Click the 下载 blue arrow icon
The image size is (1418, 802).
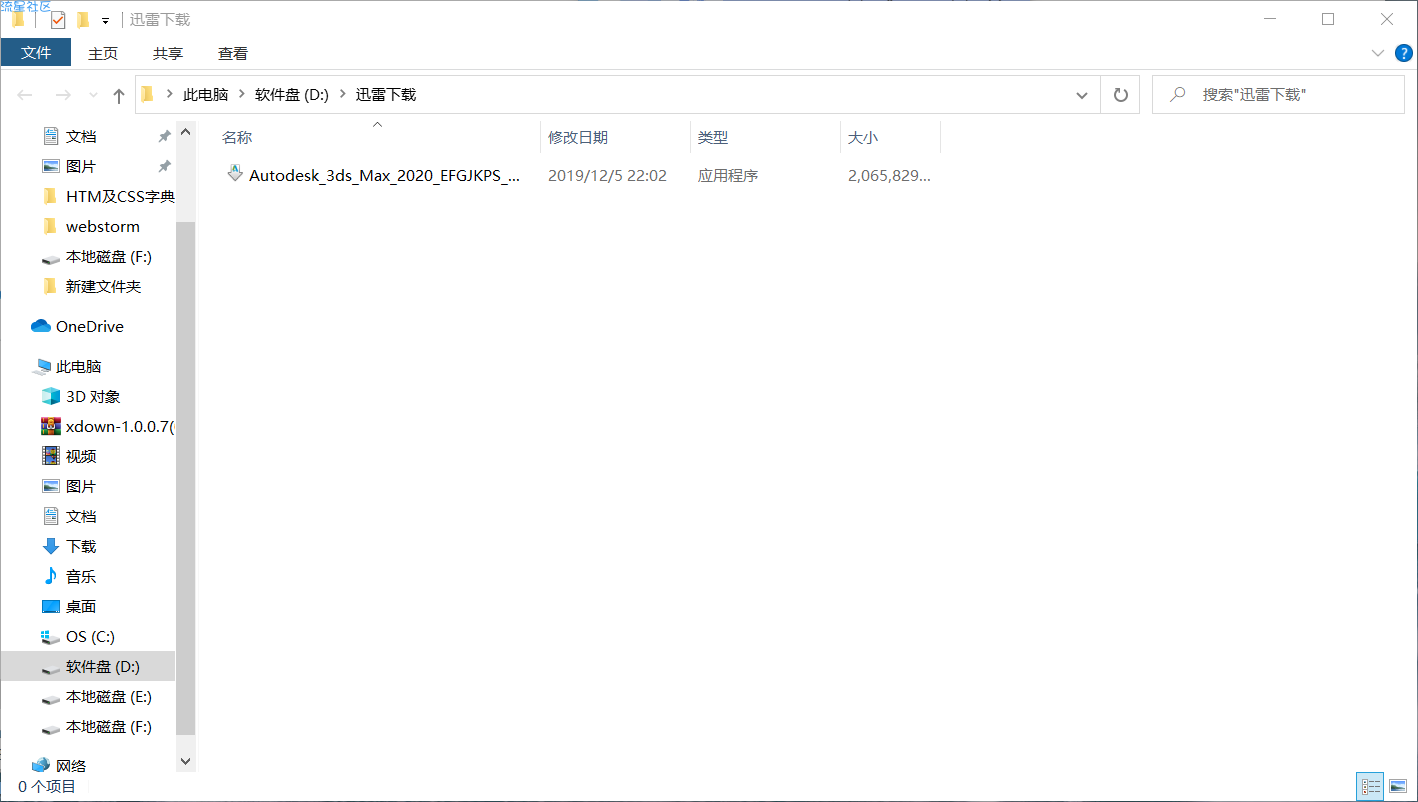51,546
